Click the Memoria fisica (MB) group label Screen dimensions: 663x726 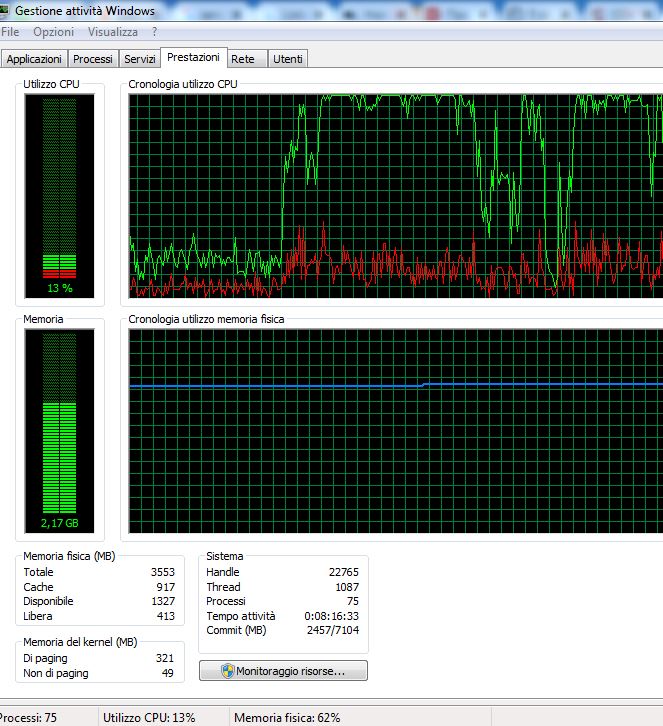69,556
